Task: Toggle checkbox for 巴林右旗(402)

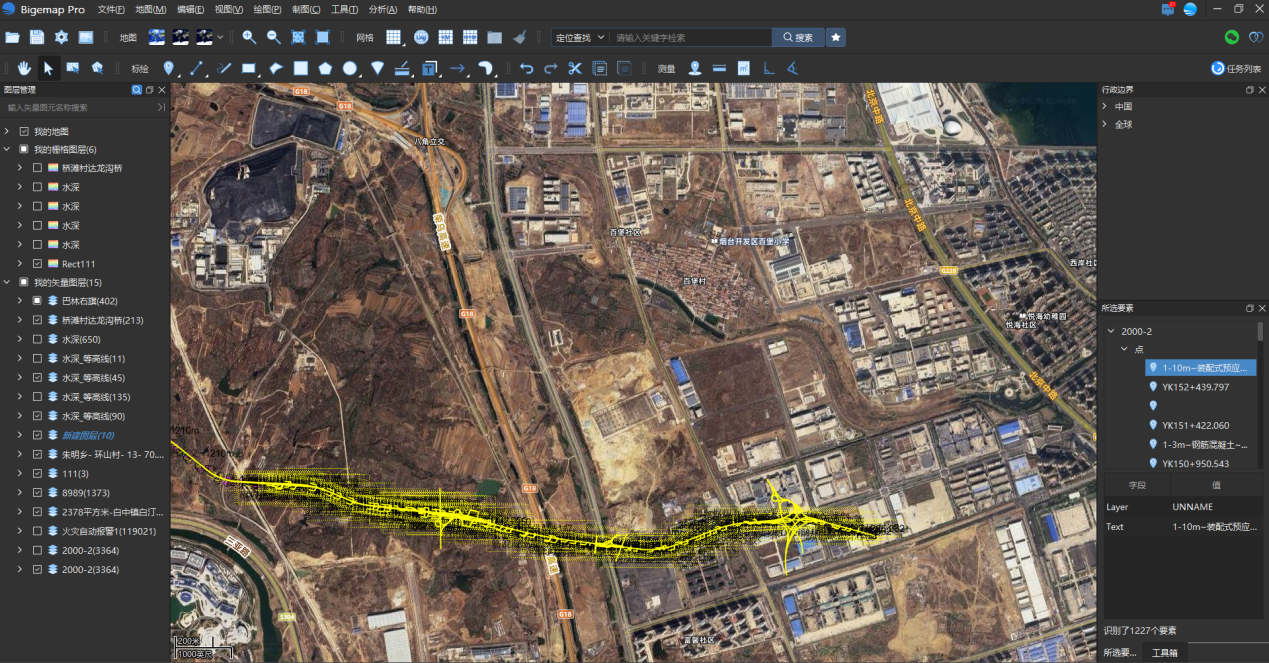Action: [x=37, y=301]
